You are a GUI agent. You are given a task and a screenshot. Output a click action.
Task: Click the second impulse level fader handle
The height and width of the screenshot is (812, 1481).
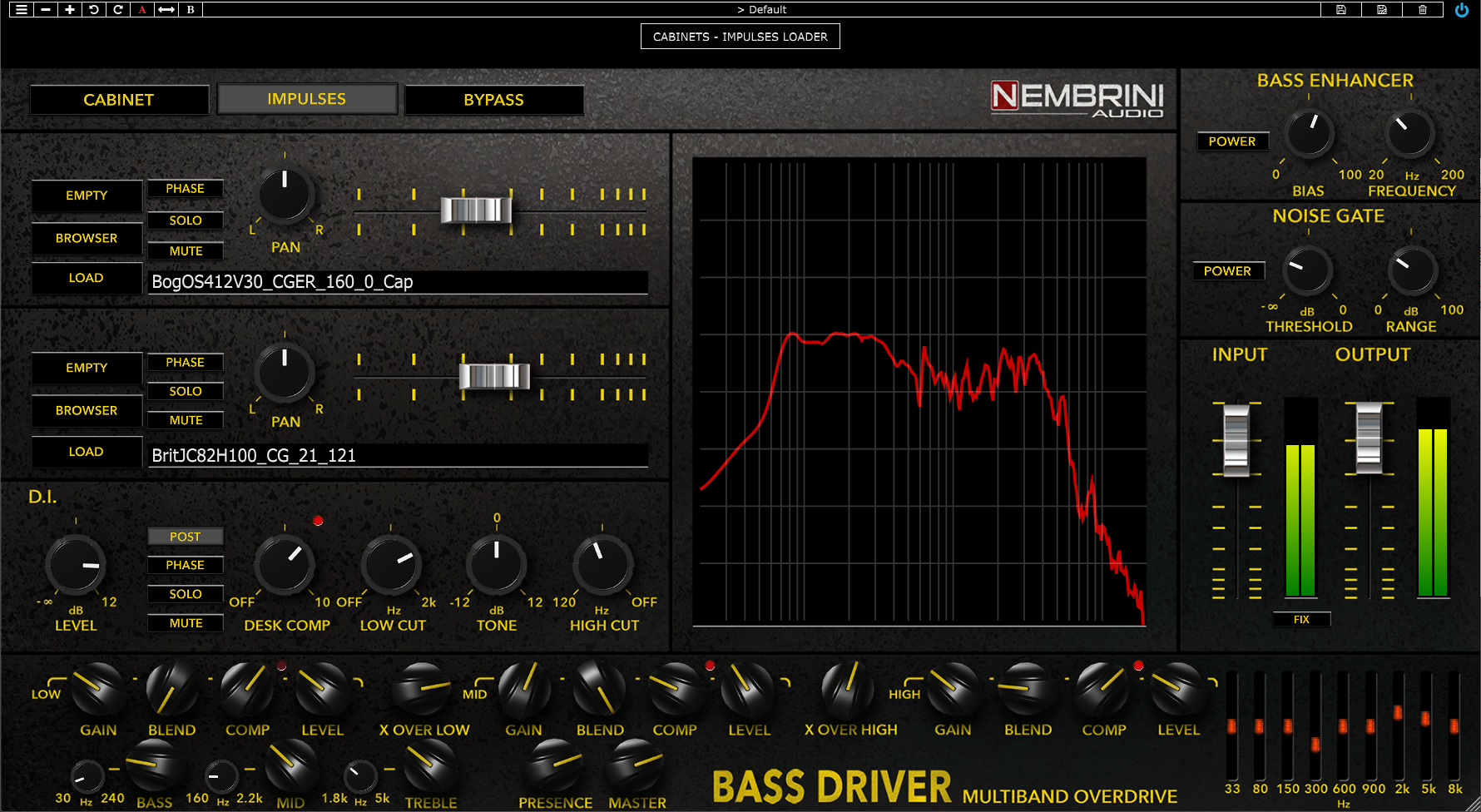[494, 376]
